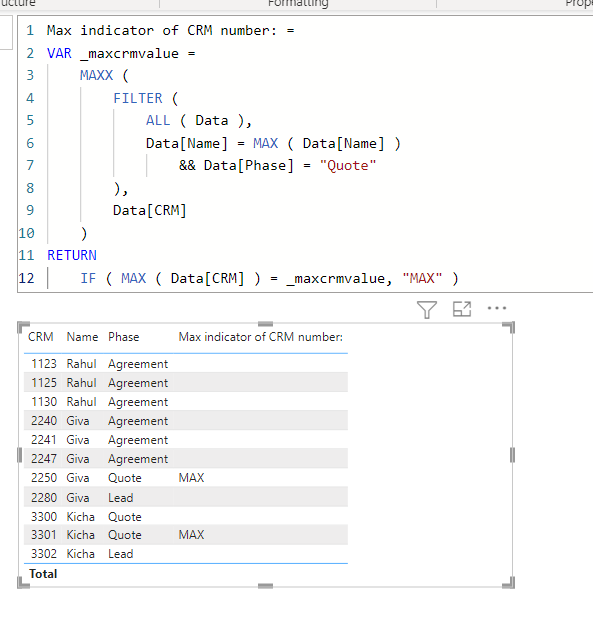Activate Focus mode icon on table visual
This screenshot has height=638, width=593.
pos(462,309)
